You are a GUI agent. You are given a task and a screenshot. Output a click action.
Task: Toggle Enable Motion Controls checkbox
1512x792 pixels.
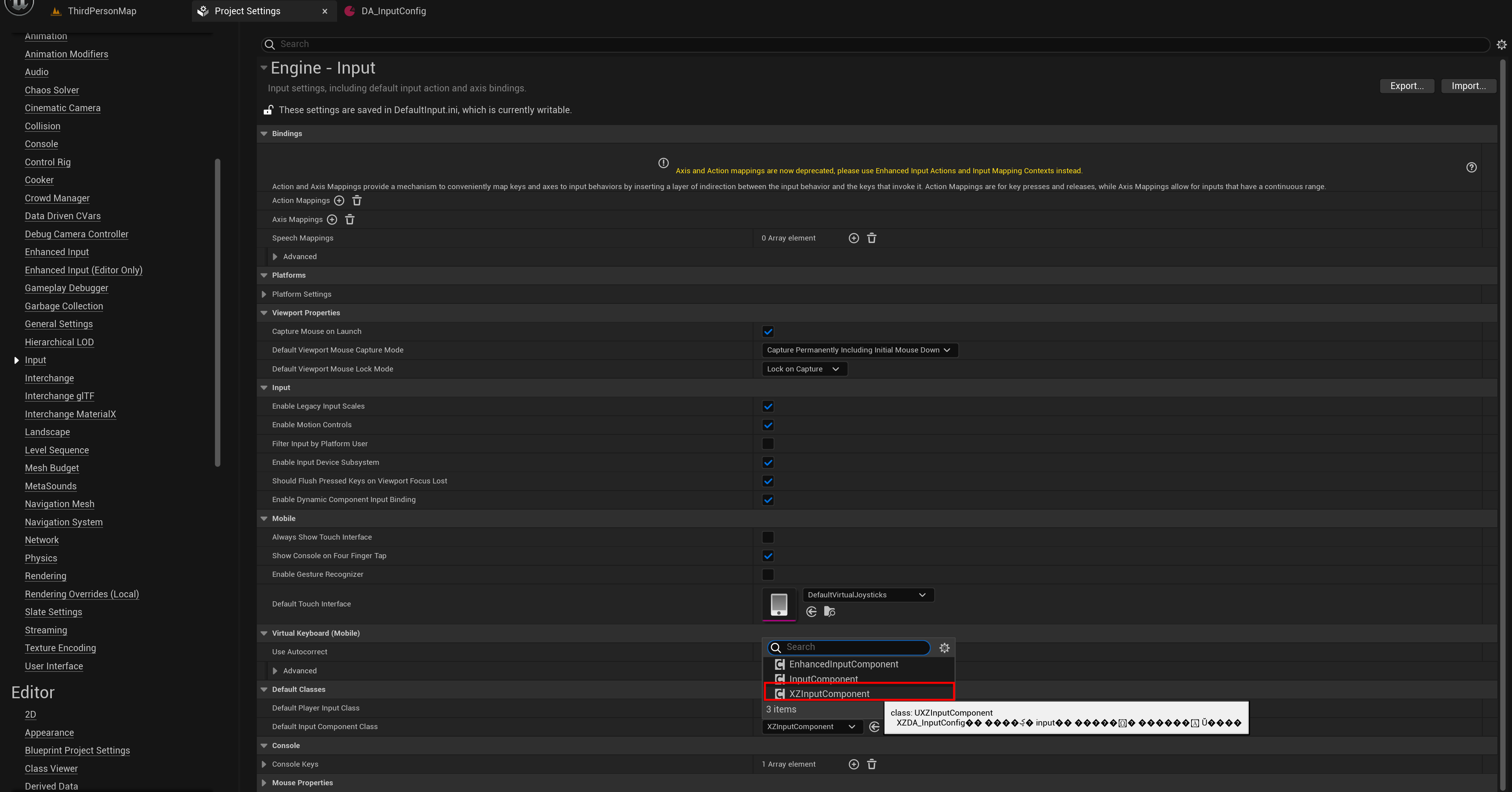768,425
